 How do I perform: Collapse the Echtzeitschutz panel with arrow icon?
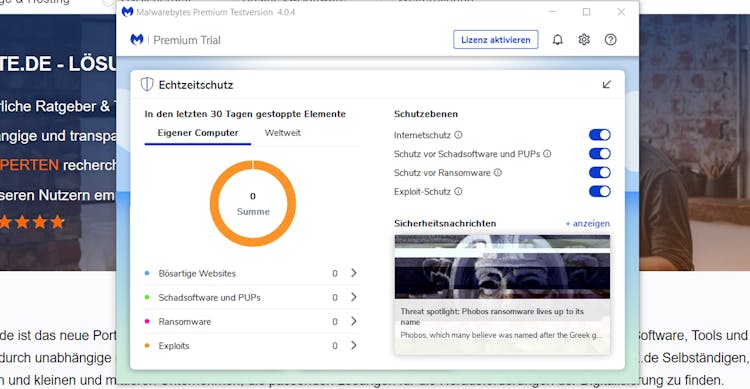607,85
